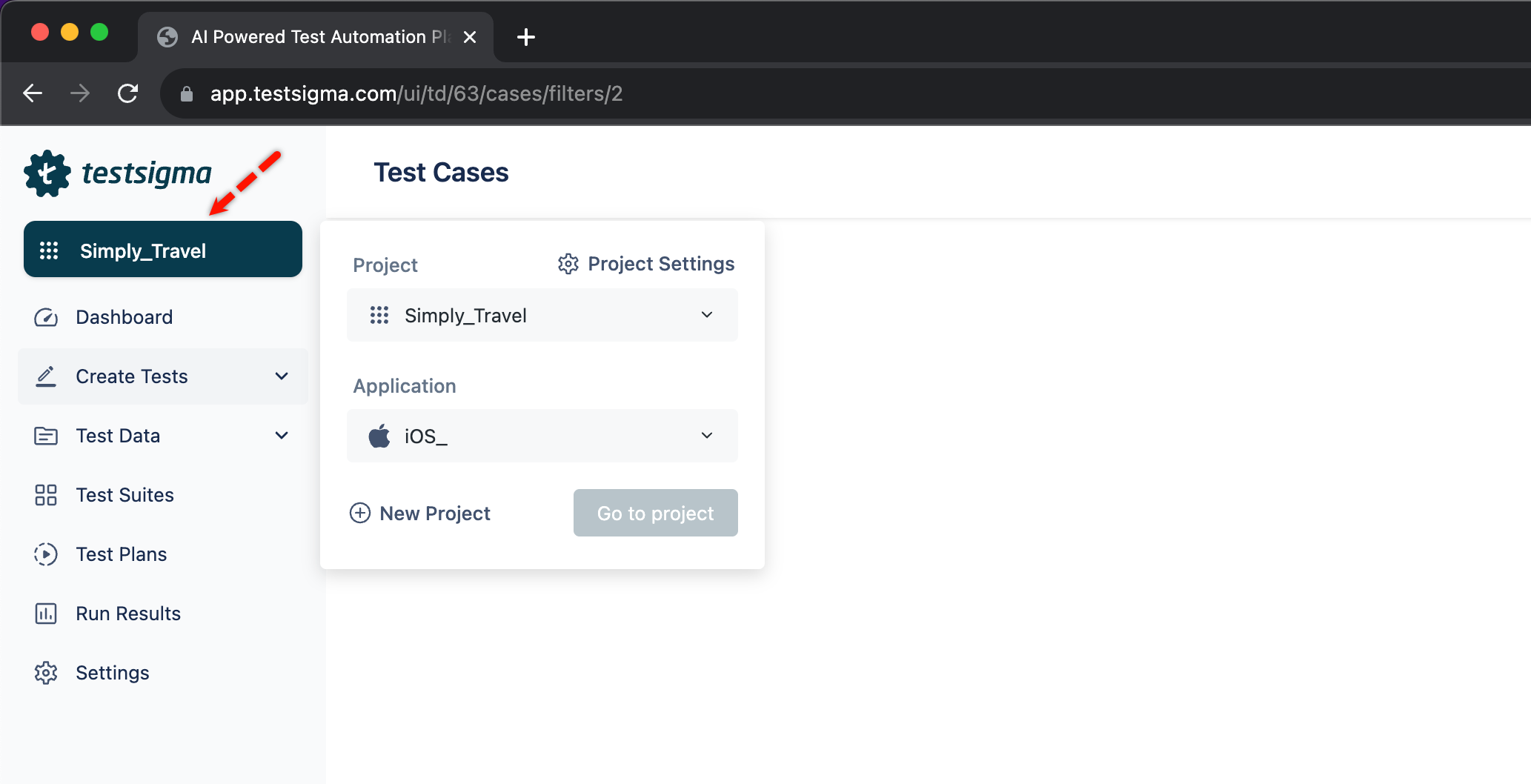Click the Test Plans play icon
This screenshot has height=784, width=1531.
(x=46, y=554)
